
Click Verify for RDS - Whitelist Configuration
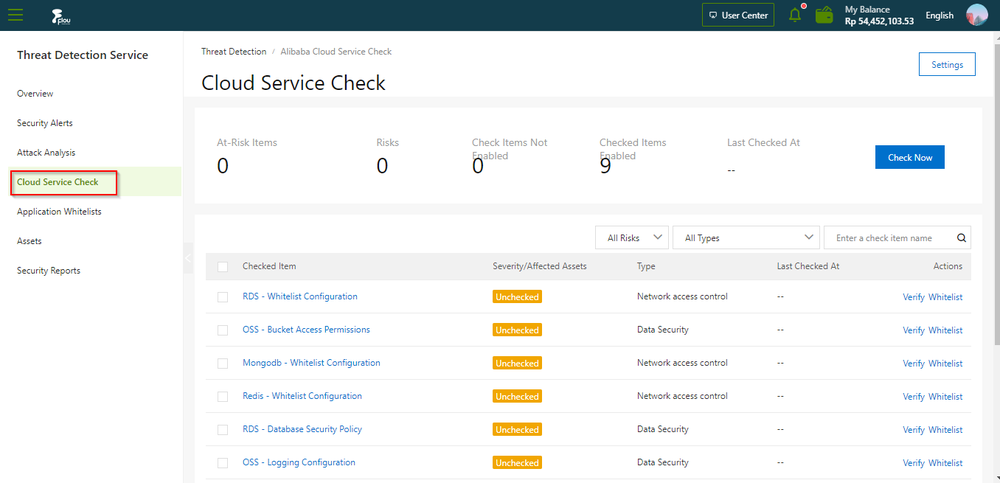click(x=913, y=297)
